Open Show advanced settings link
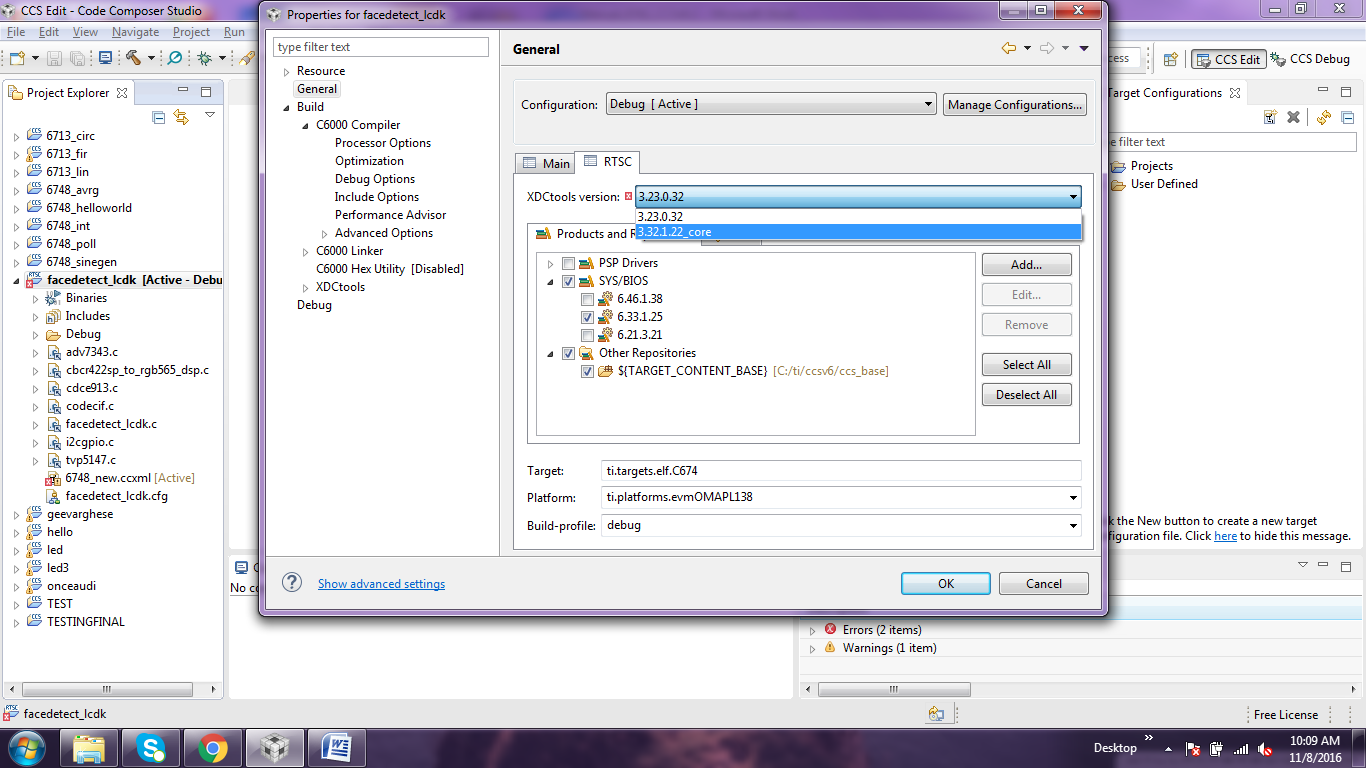The image size is (1366, 768). coord(382,584)
